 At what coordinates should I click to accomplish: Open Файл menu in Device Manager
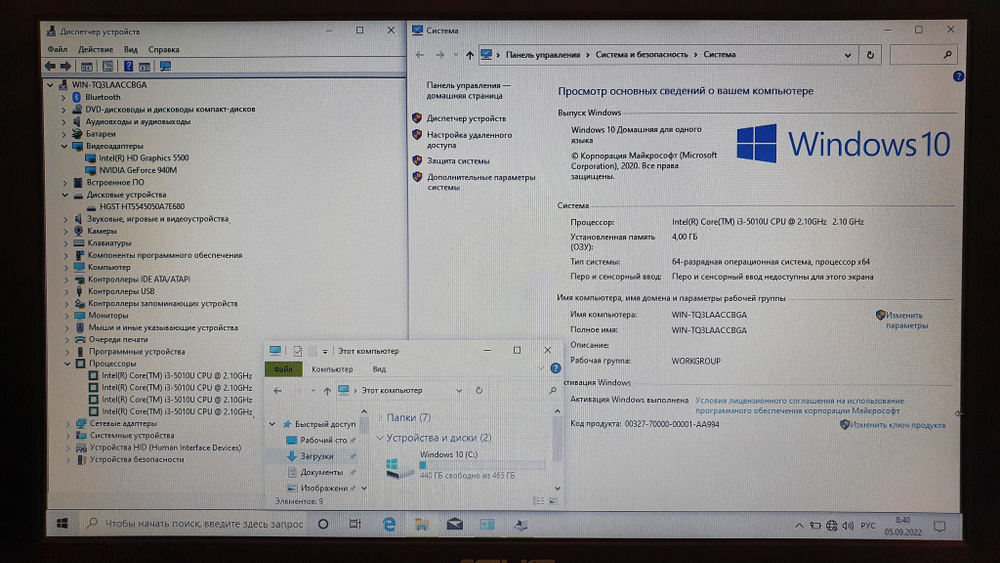[57, 49]
